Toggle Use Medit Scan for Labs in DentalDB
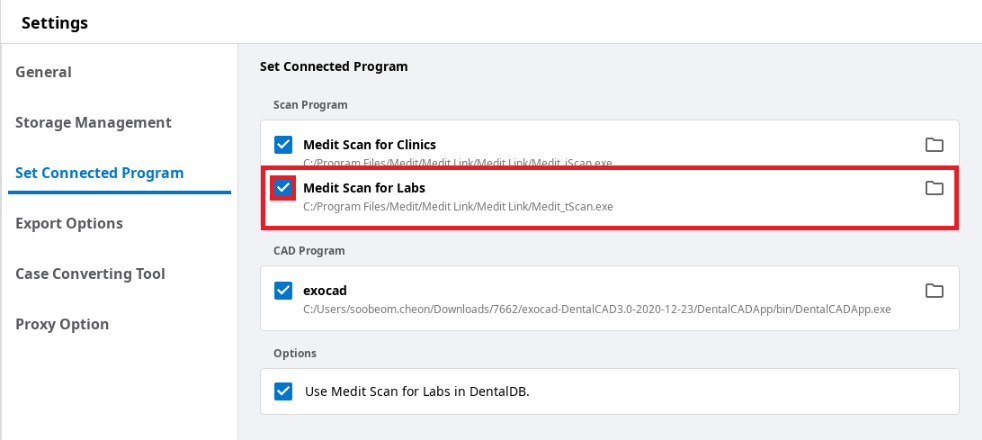 click(283, 392)
